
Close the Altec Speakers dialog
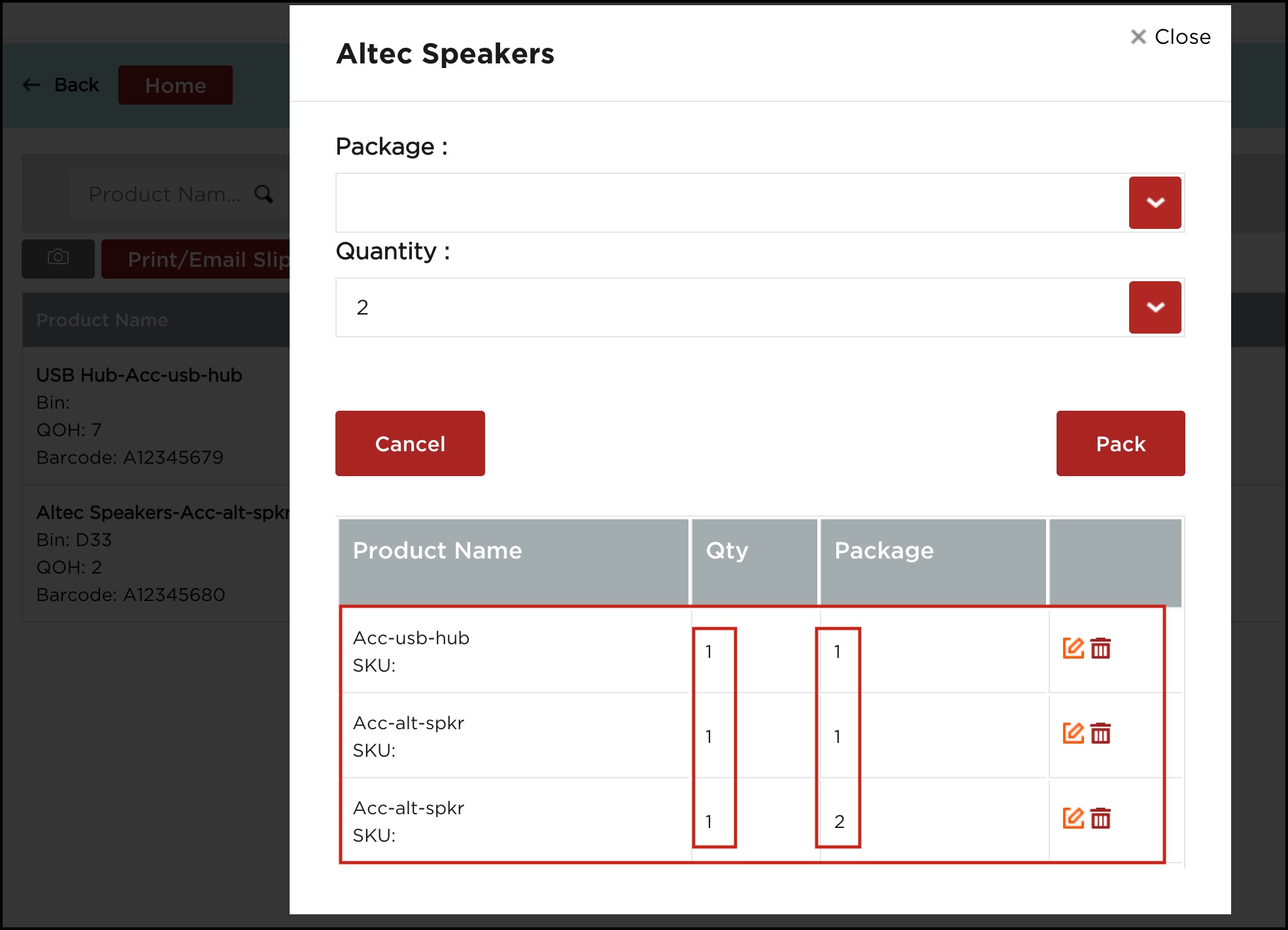tap(1170, 37)
